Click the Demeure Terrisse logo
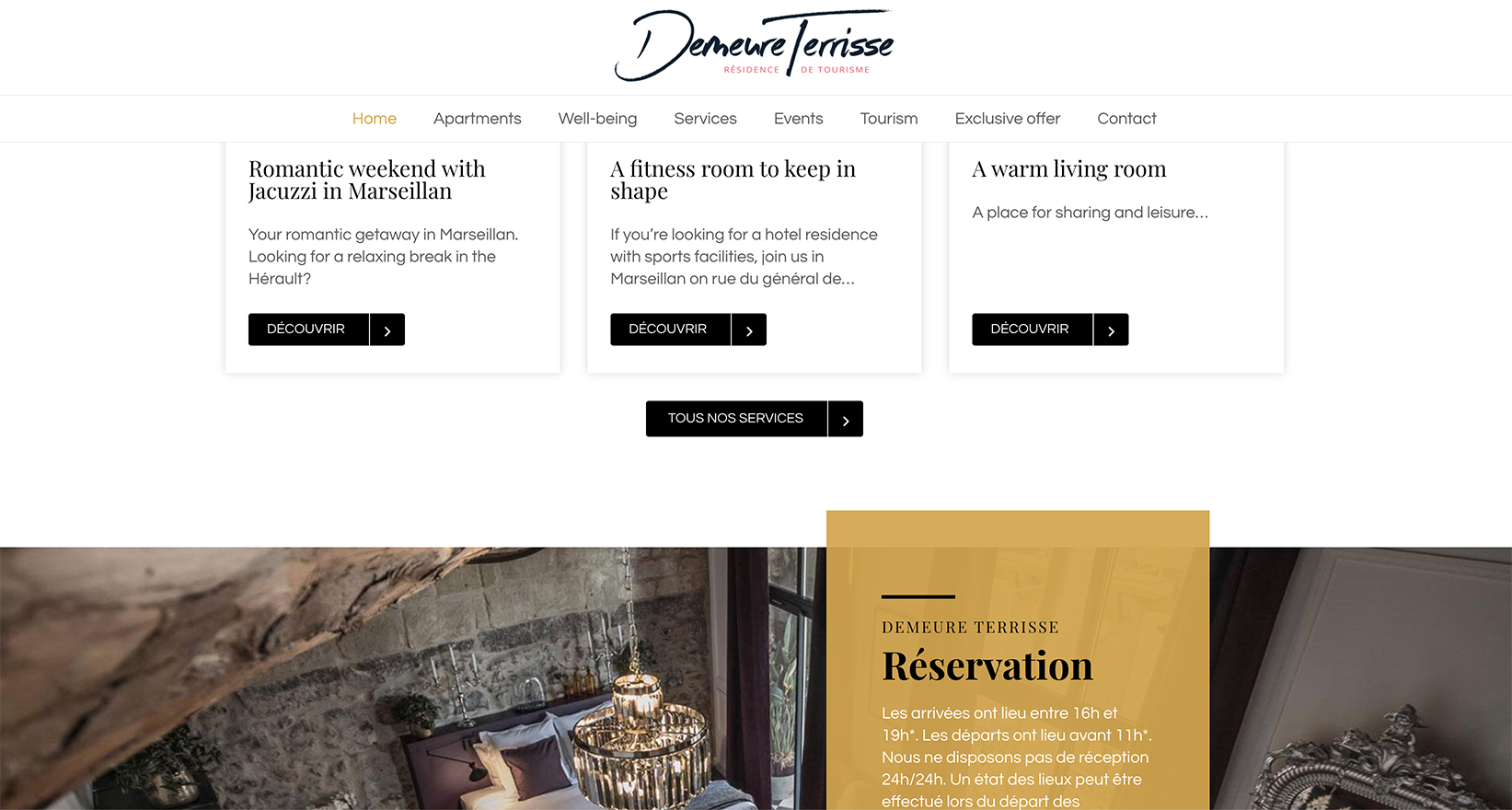Viewport: 1512px width, 810px height. pyautogui.click(x=755, y=45)
